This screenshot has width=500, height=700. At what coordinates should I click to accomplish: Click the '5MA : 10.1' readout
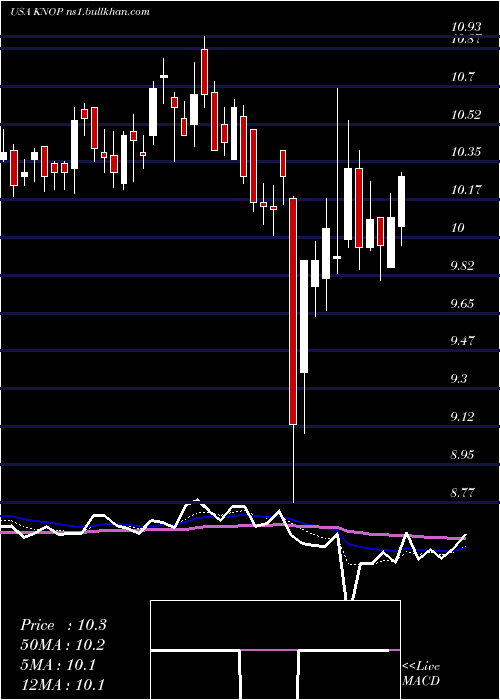58,665
